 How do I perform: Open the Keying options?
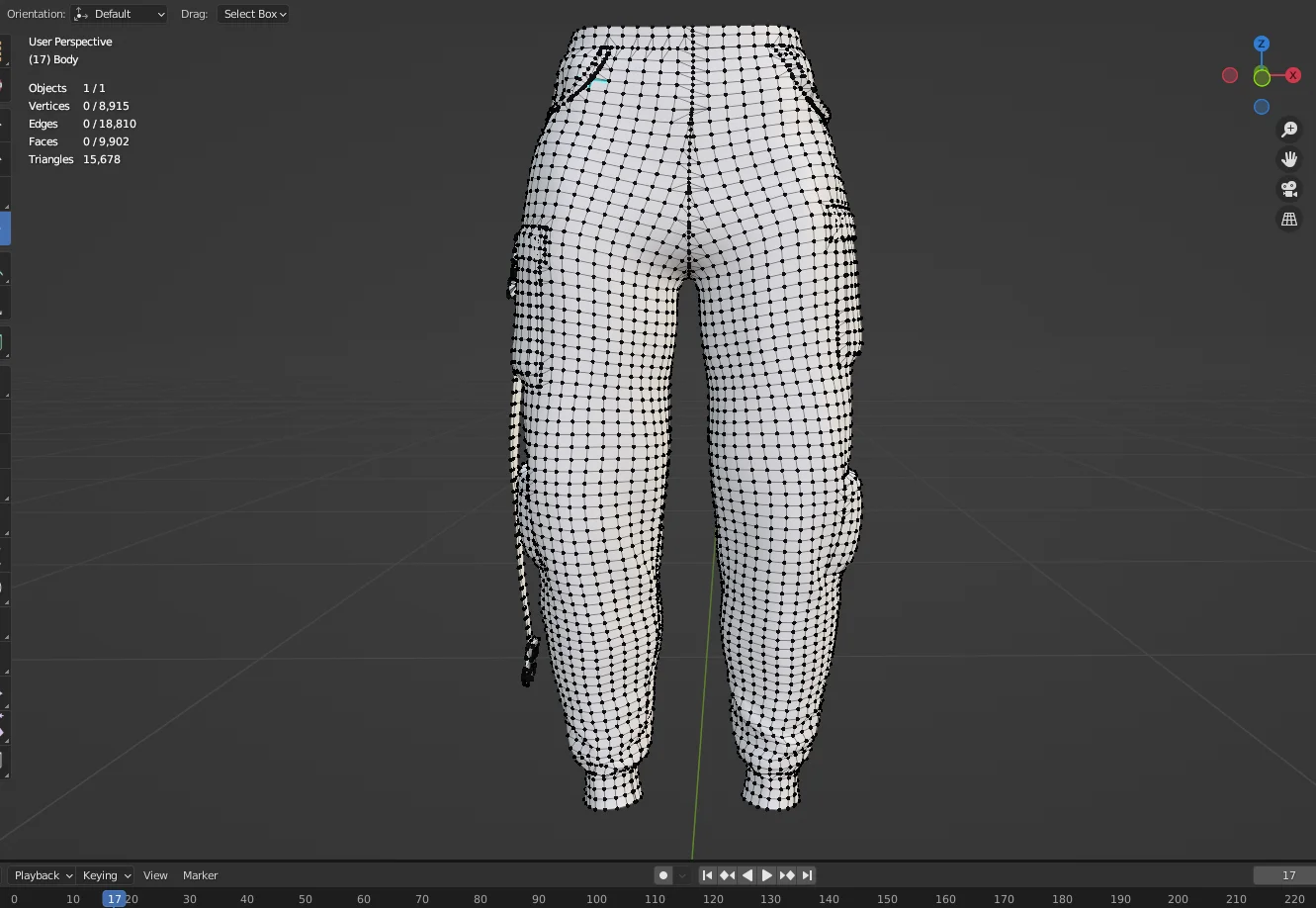coord(105,874)
